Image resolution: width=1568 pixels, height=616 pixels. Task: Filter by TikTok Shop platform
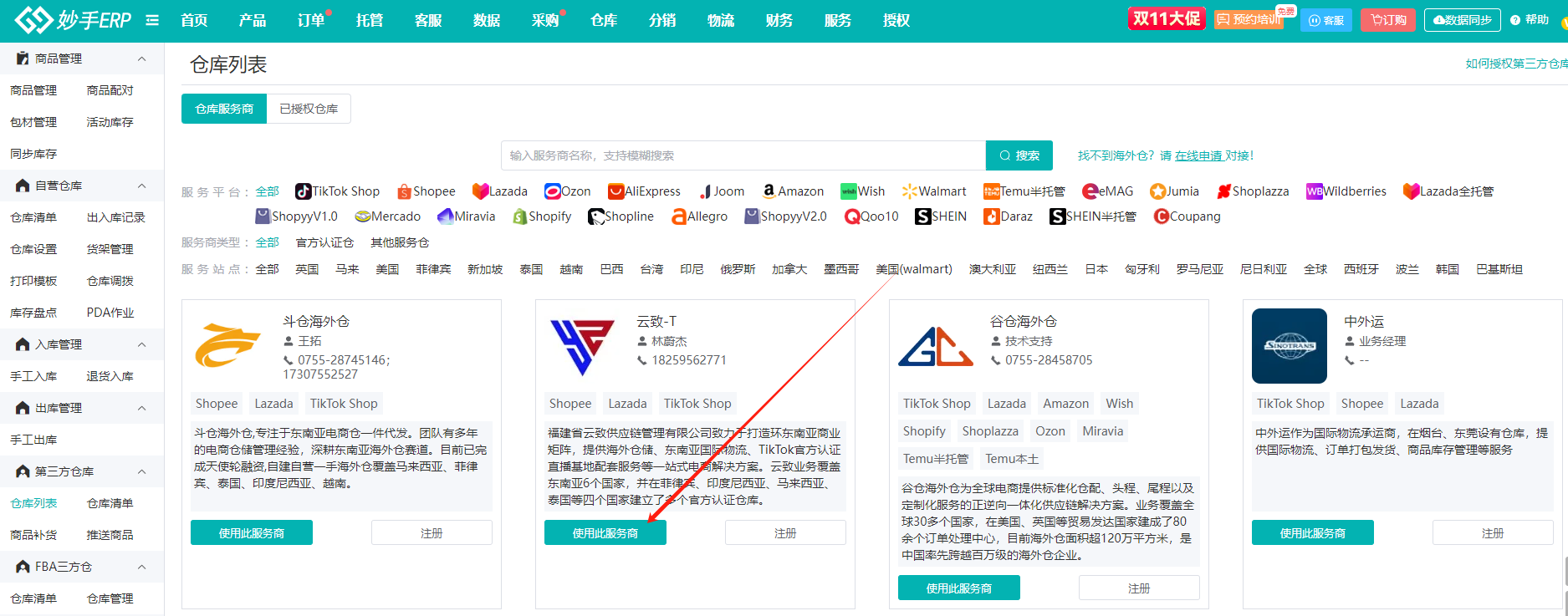point(337,191)
